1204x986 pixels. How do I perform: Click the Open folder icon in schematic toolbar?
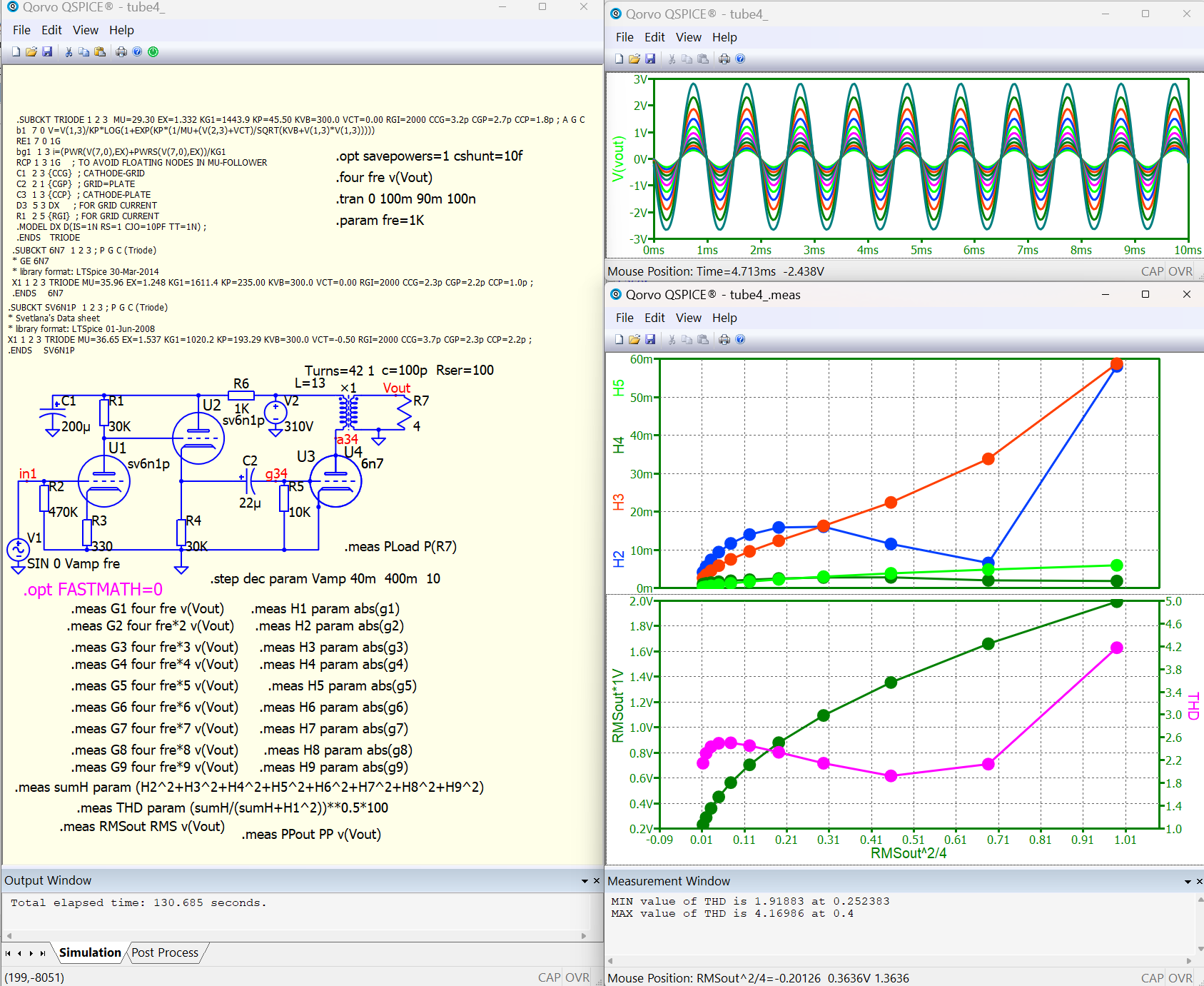(31, 51)
